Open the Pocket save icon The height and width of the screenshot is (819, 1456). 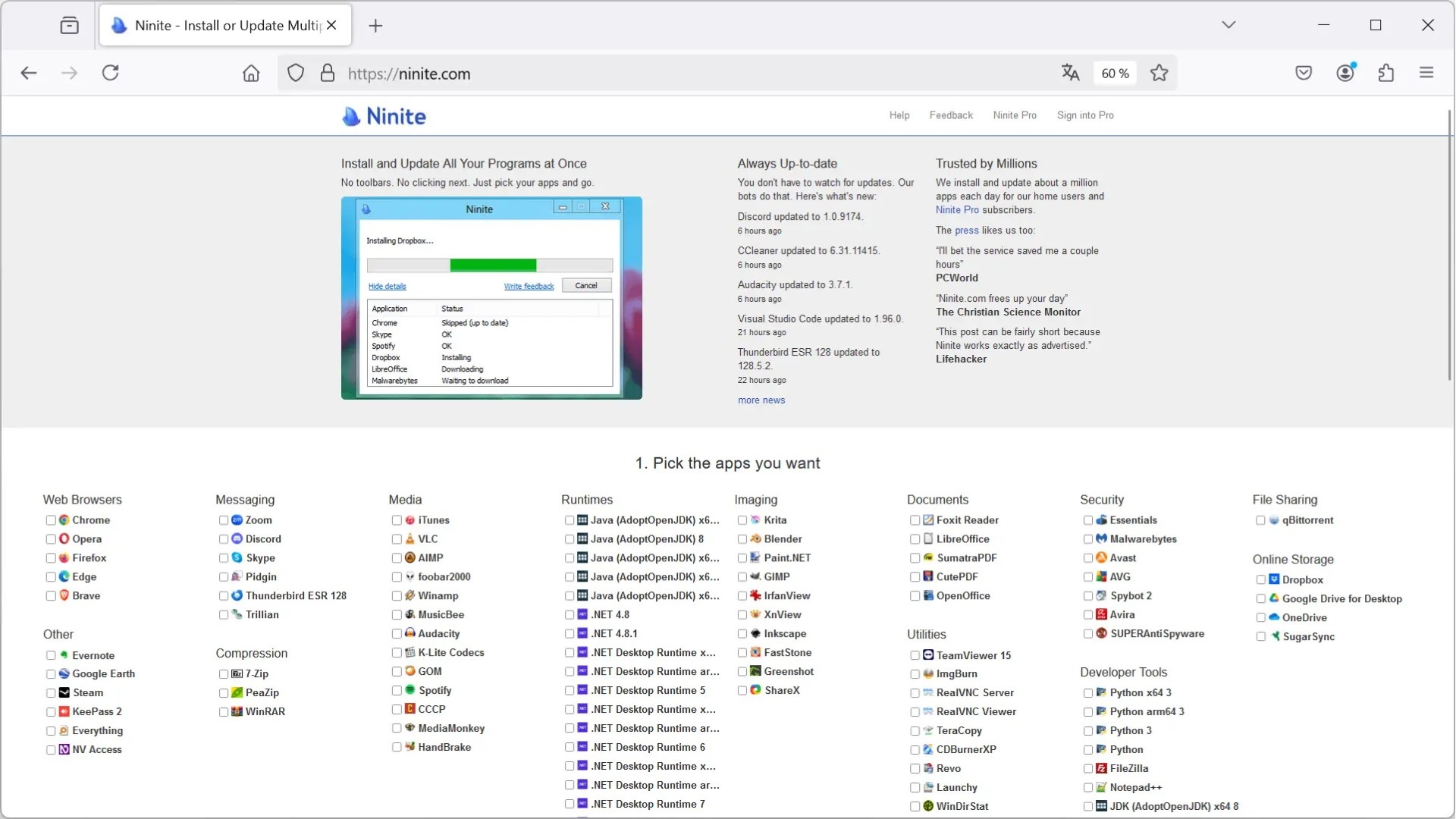pyautogui.click(x=1304, y=73)
